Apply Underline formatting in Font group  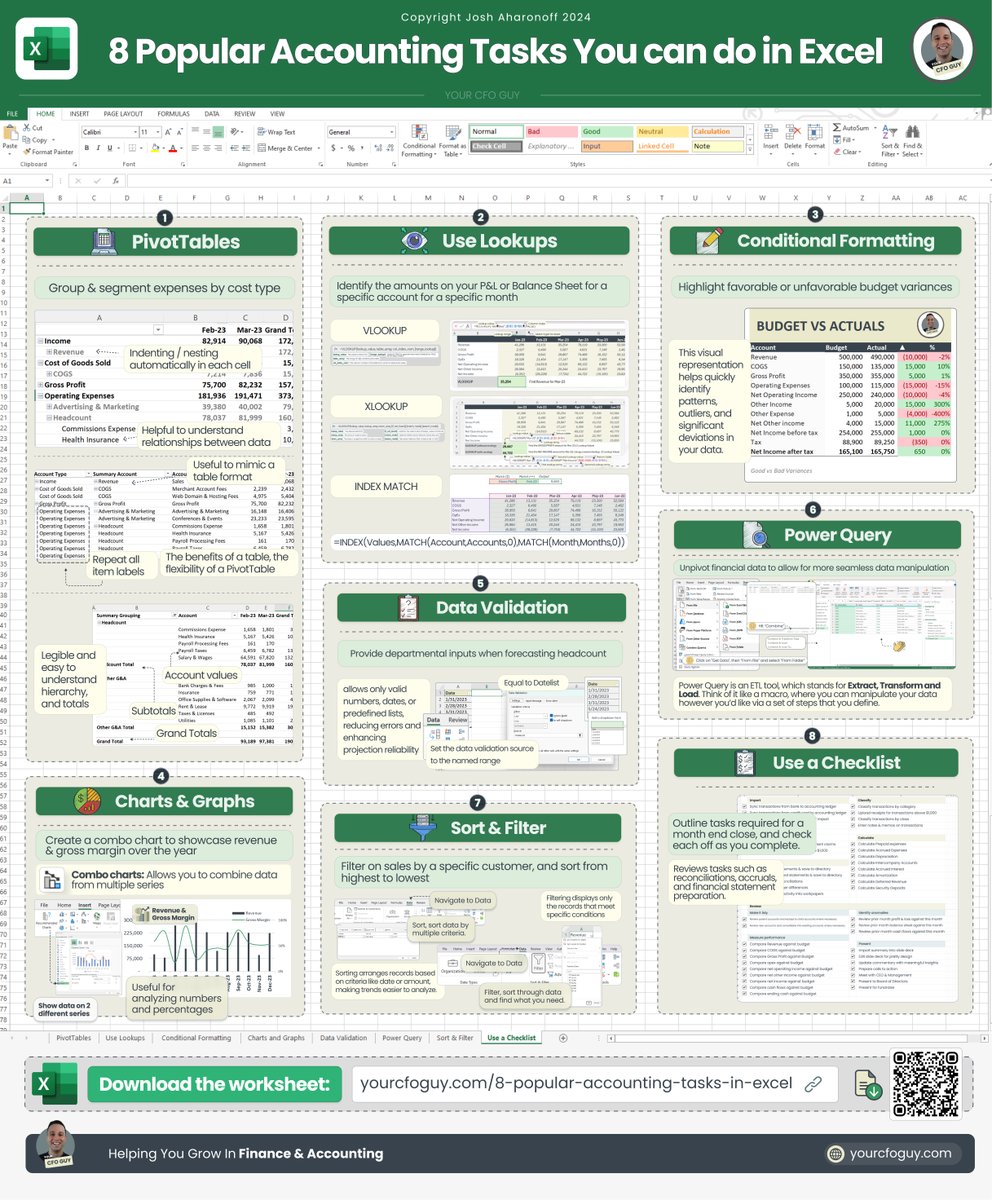click(110, 148)
